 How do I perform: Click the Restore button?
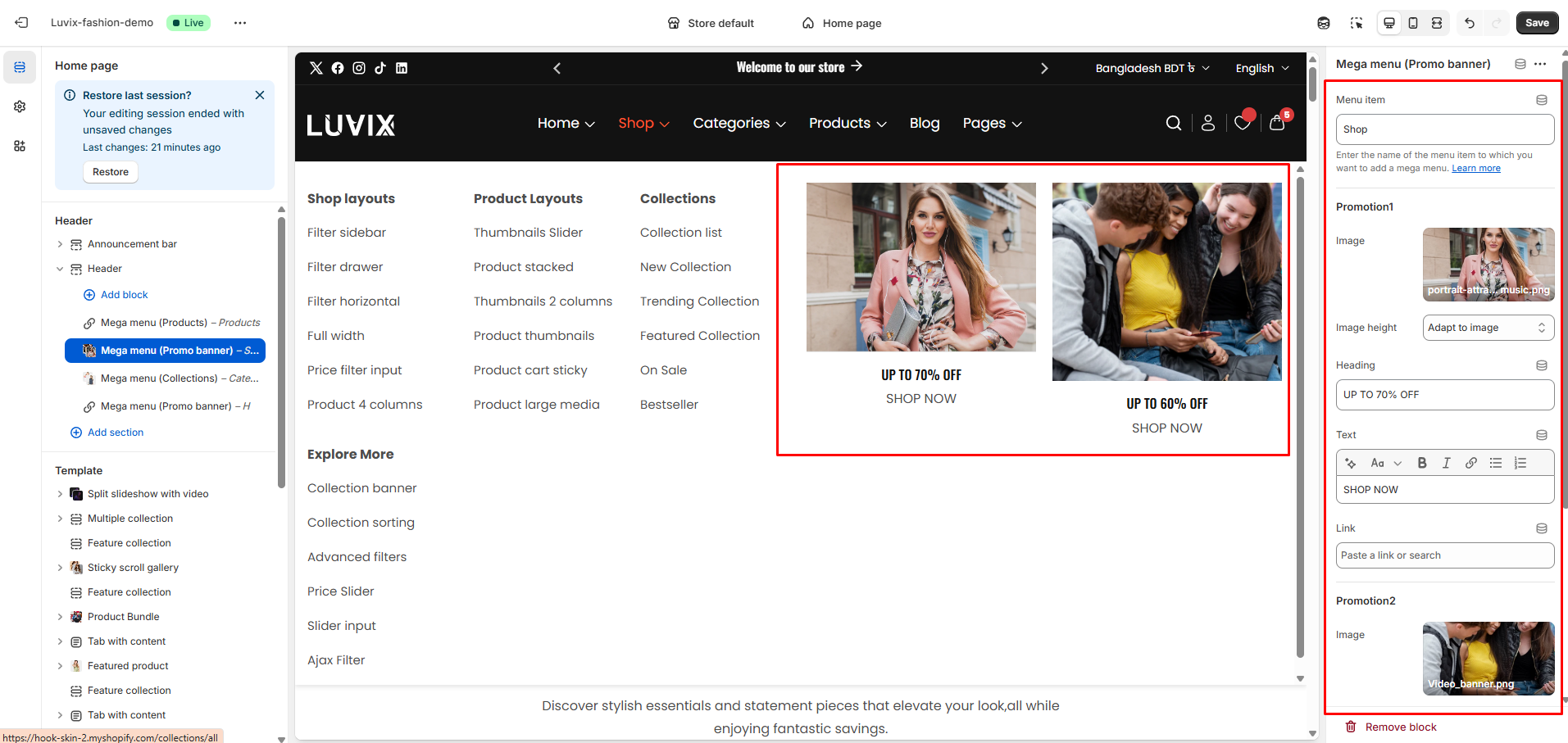[111, 172]
